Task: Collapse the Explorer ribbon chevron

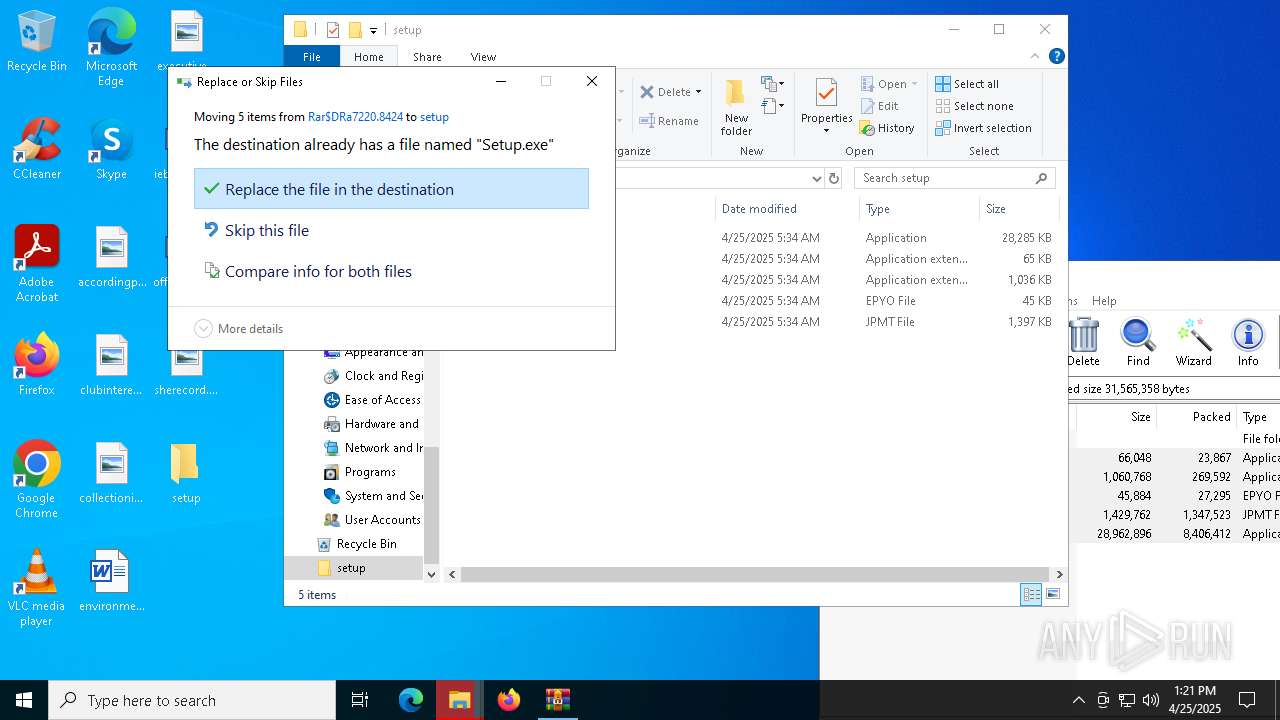Action: pyautogui.click(x=1035, y=57)
